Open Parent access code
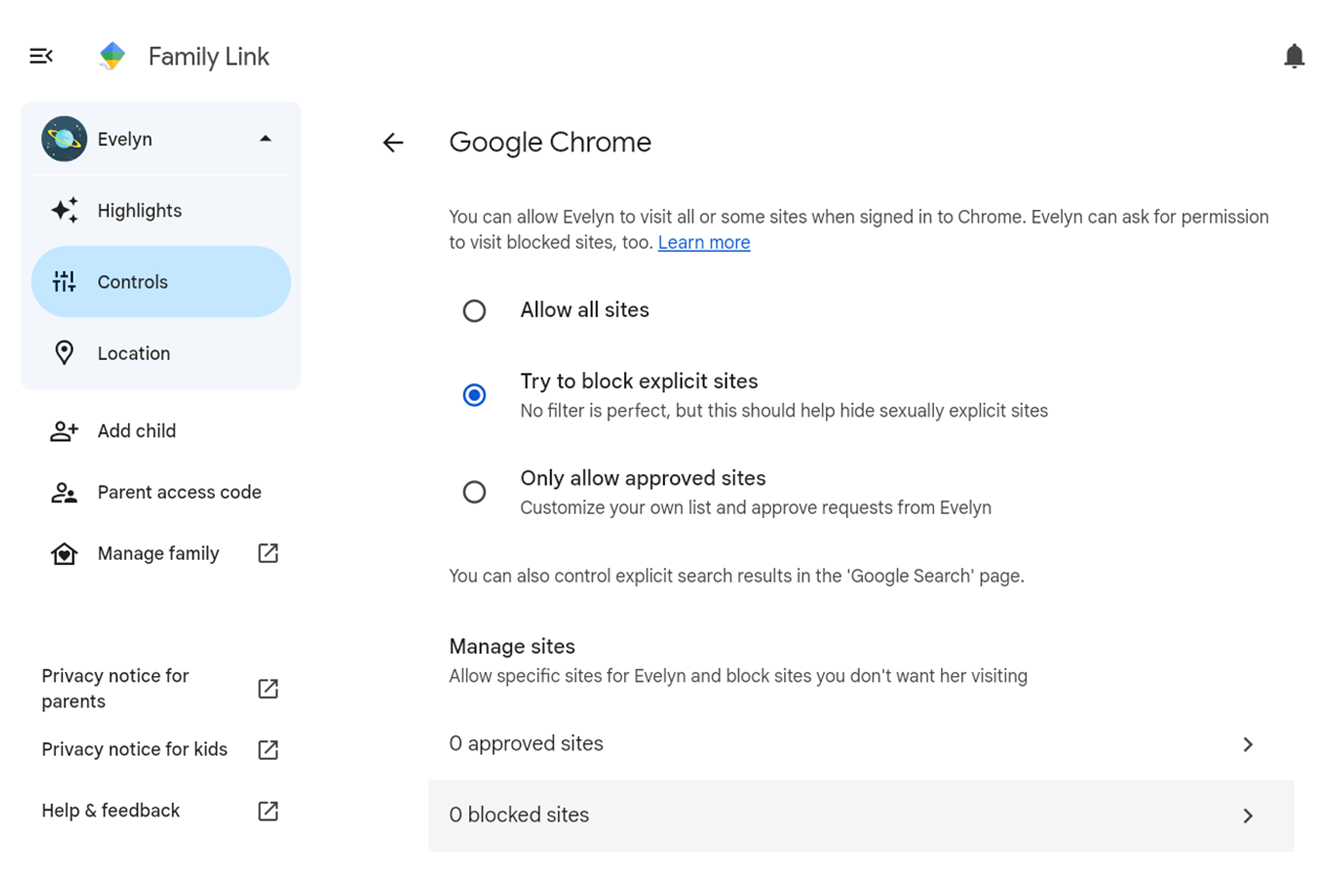 [x=179, y=492]
